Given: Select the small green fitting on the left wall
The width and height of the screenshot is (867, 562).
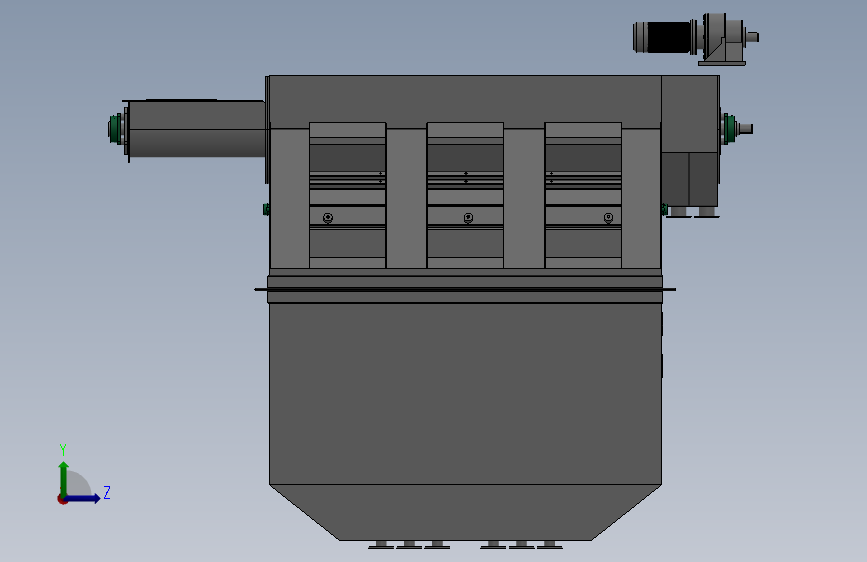Looking at the screenshot, I should click(x=266, y=209).
